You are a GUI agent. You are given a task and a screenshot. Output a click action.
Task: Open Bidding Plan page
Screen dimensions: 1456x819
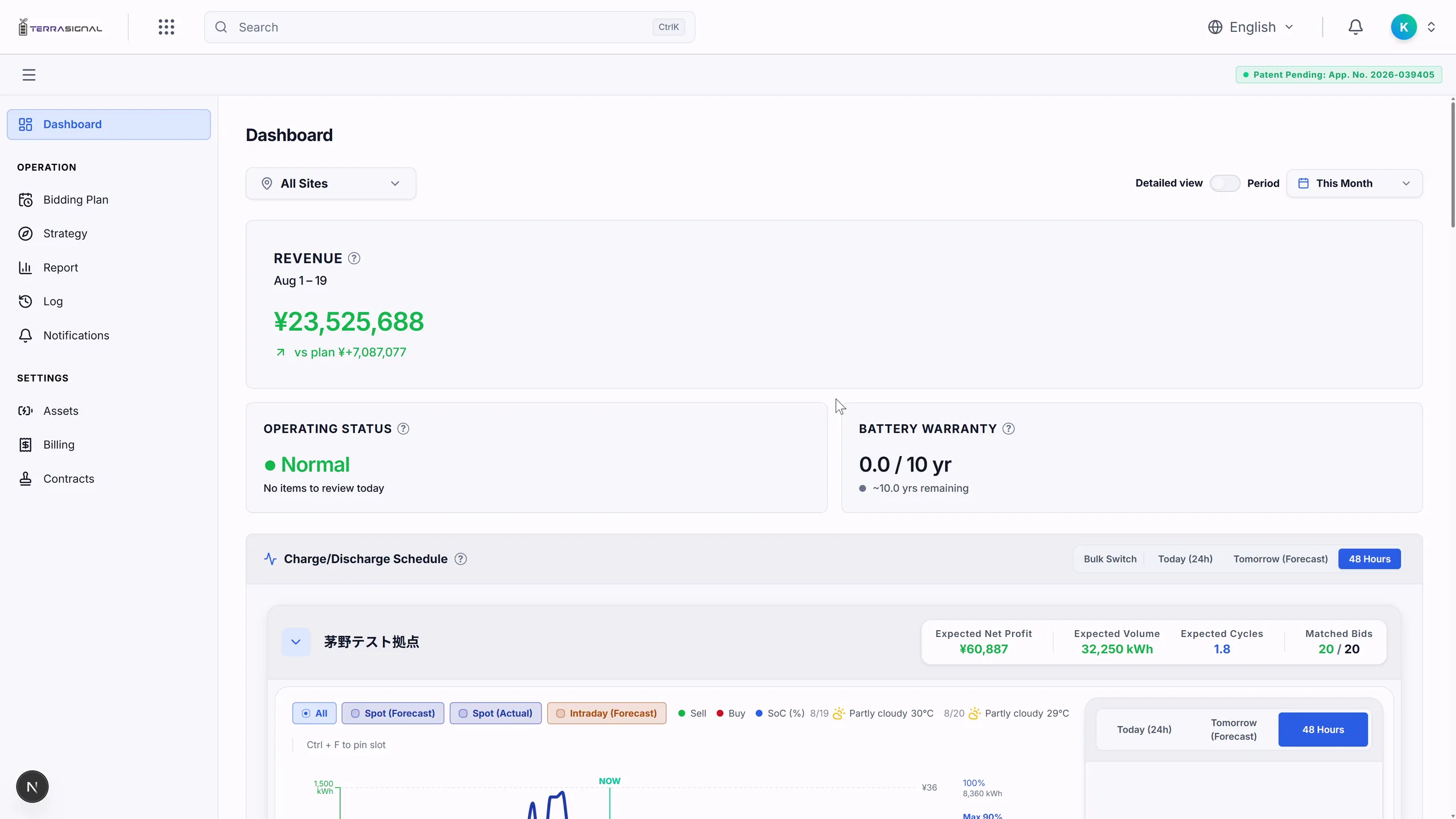[109, 200]
